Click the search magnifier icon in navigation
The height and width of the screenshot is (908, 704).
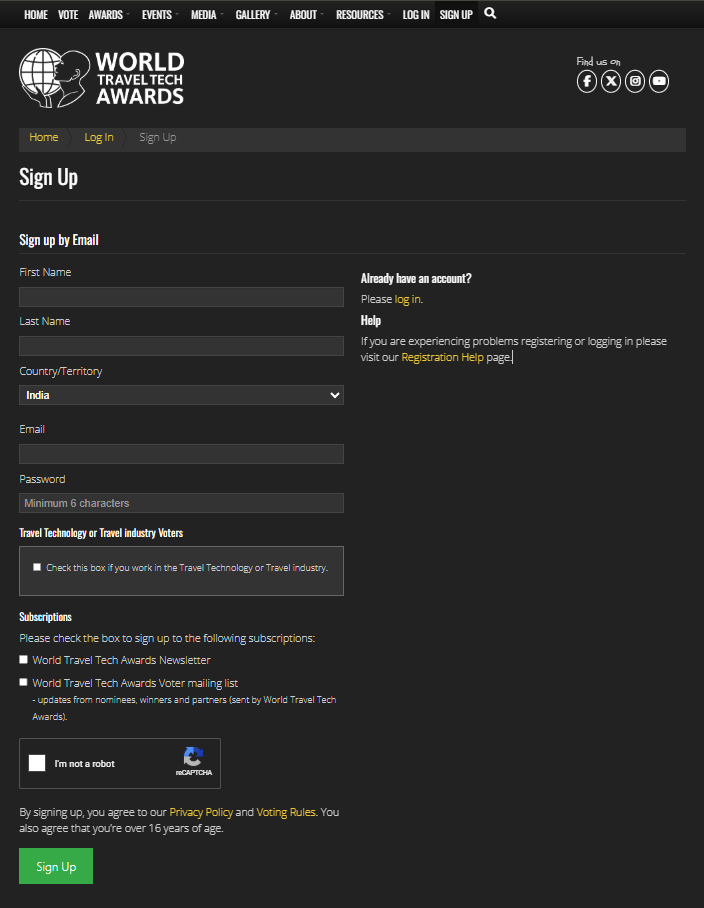tap(490, 13)
